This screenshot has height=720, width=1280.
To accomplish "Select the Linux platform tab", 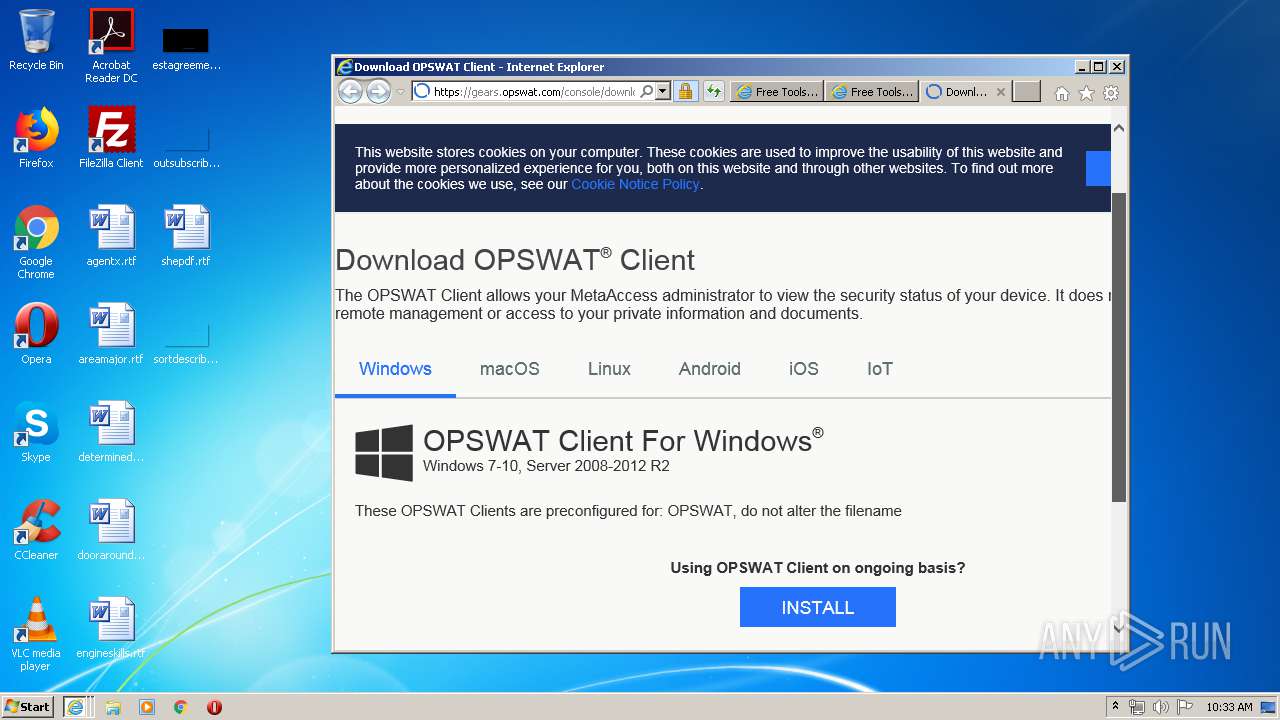I will click(x=609, y=369).
